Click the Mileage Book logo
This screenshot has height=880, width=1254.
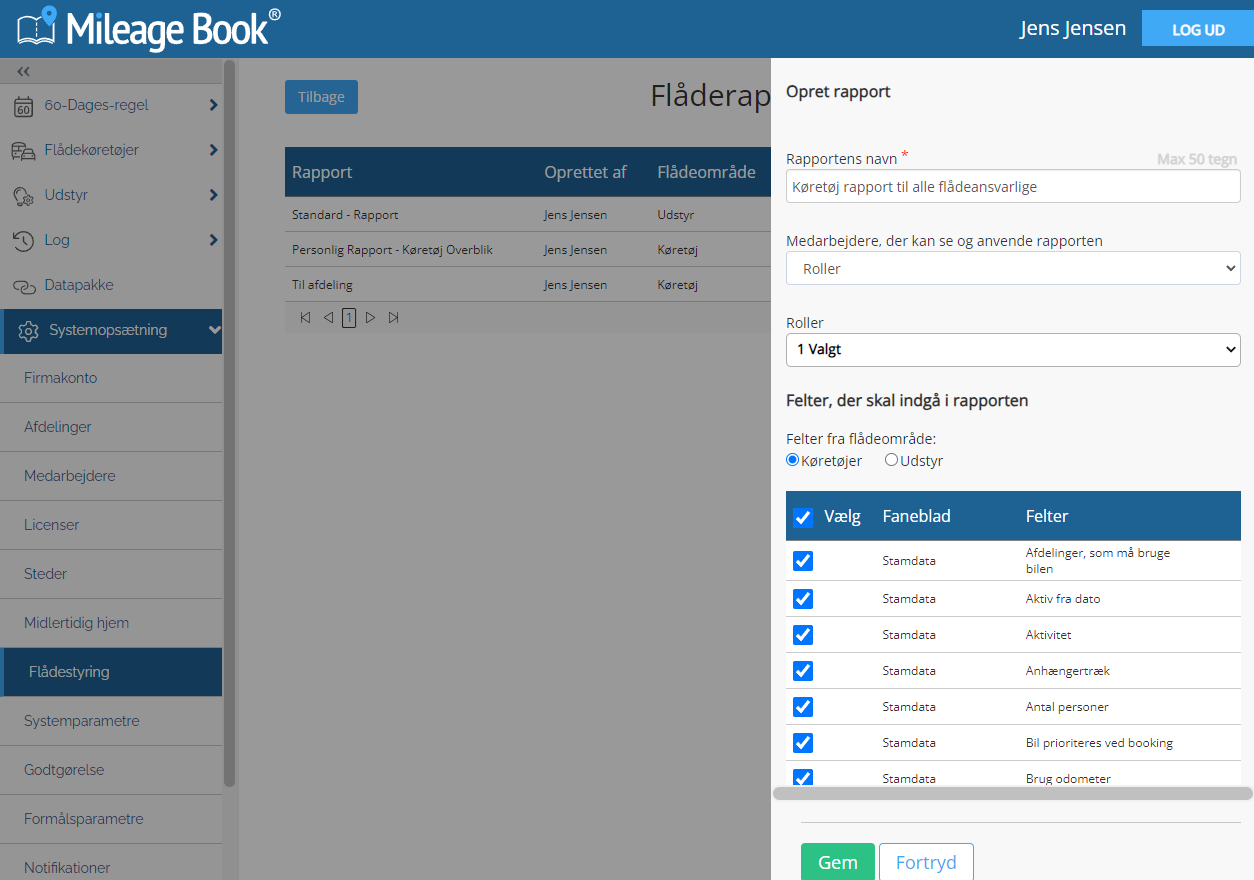click(x=148, y=28)
